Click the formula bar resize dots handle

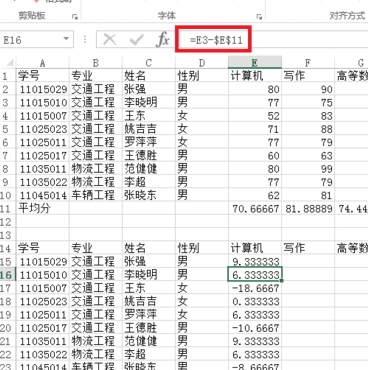(85, 40)
